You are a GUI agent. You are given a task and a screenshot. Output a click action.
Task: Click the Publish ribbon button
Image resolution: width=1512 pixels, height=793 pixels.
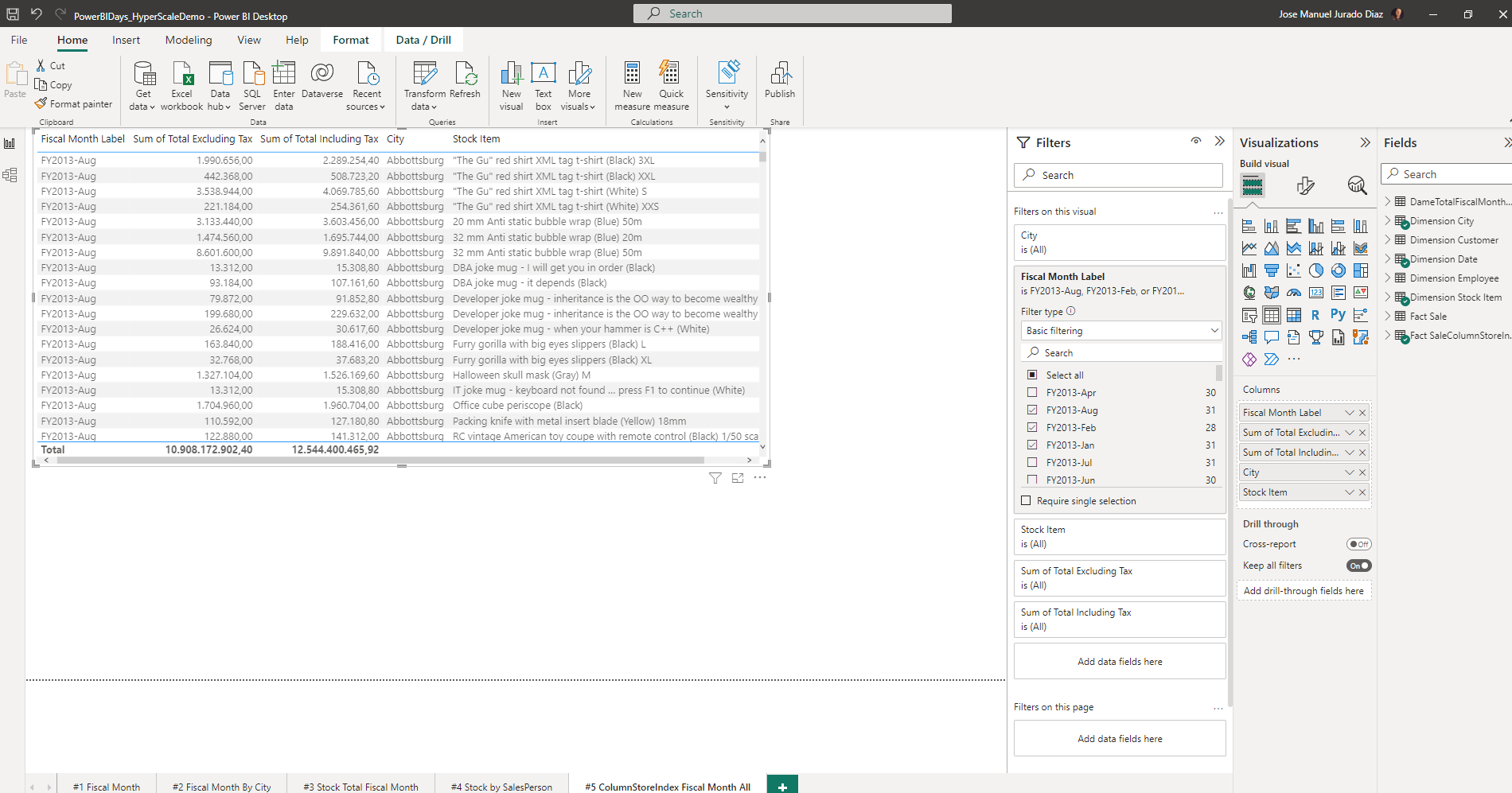coord(780,82)
